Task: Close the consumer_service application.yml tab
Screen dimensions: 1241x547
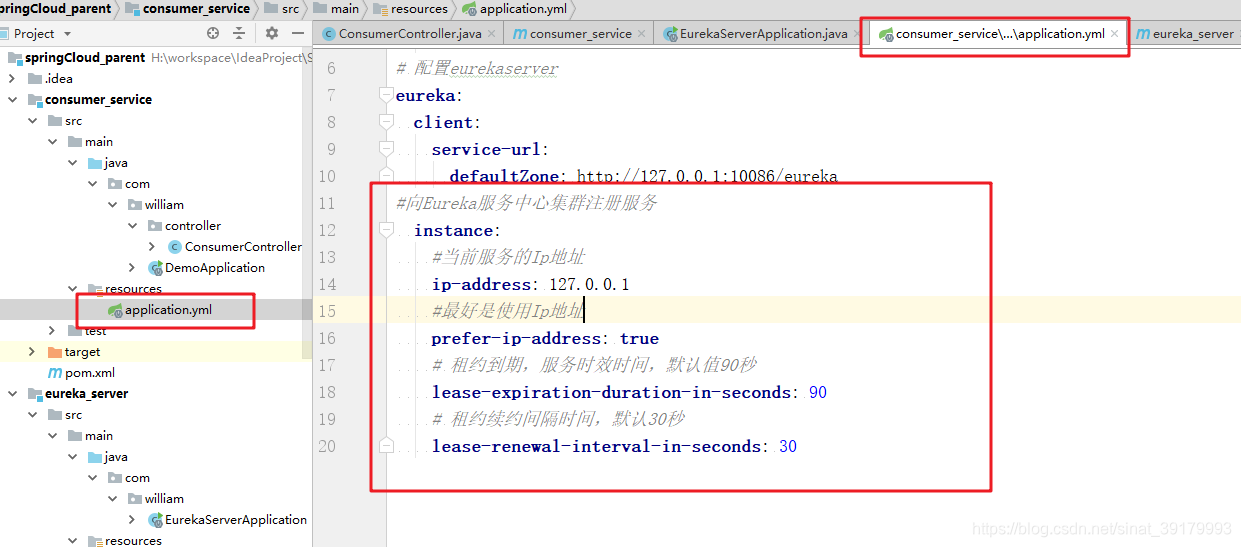Action: [1114, 34]
